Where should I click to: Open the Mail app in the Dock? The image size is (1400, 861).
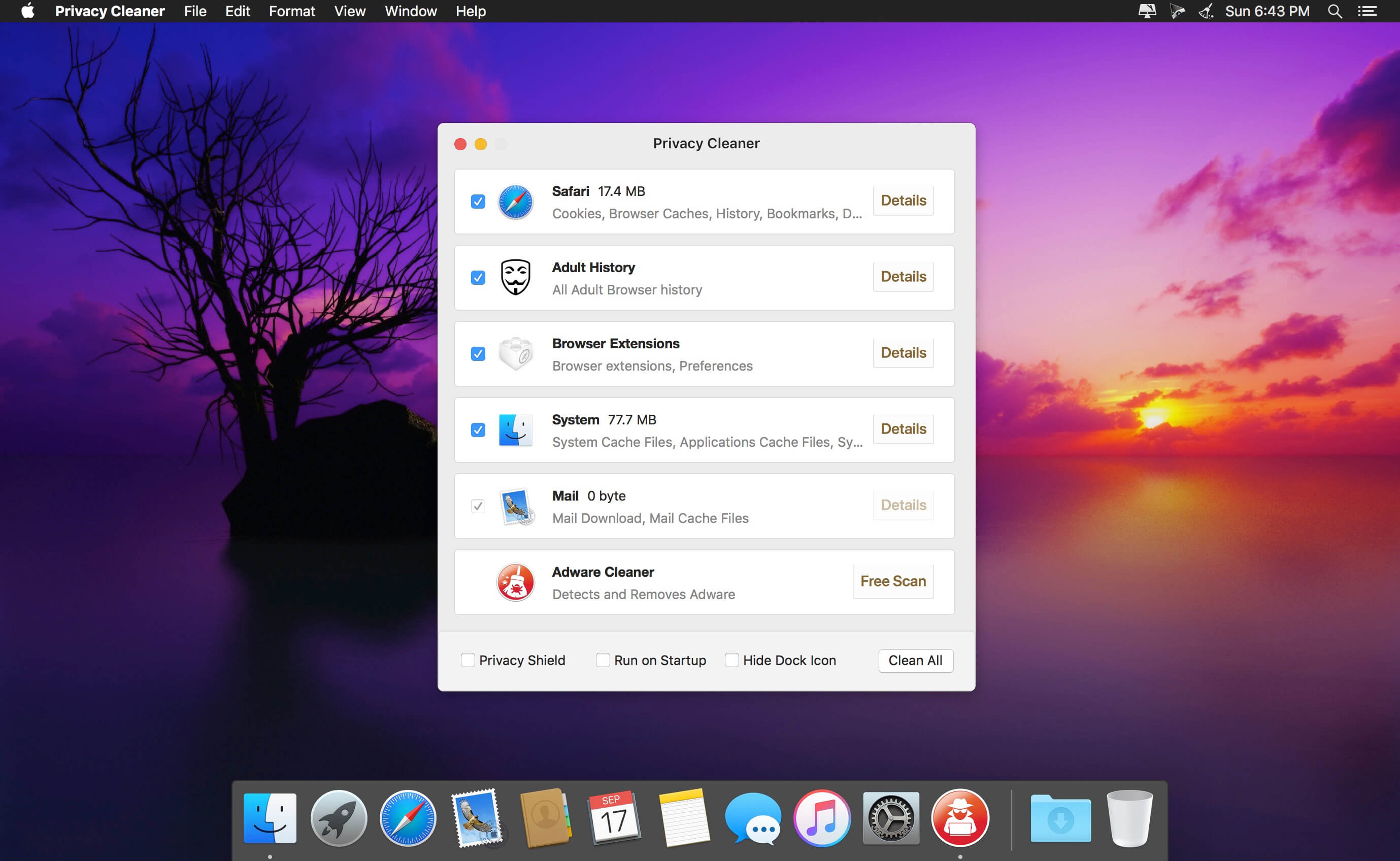click(x=477, y=818)
